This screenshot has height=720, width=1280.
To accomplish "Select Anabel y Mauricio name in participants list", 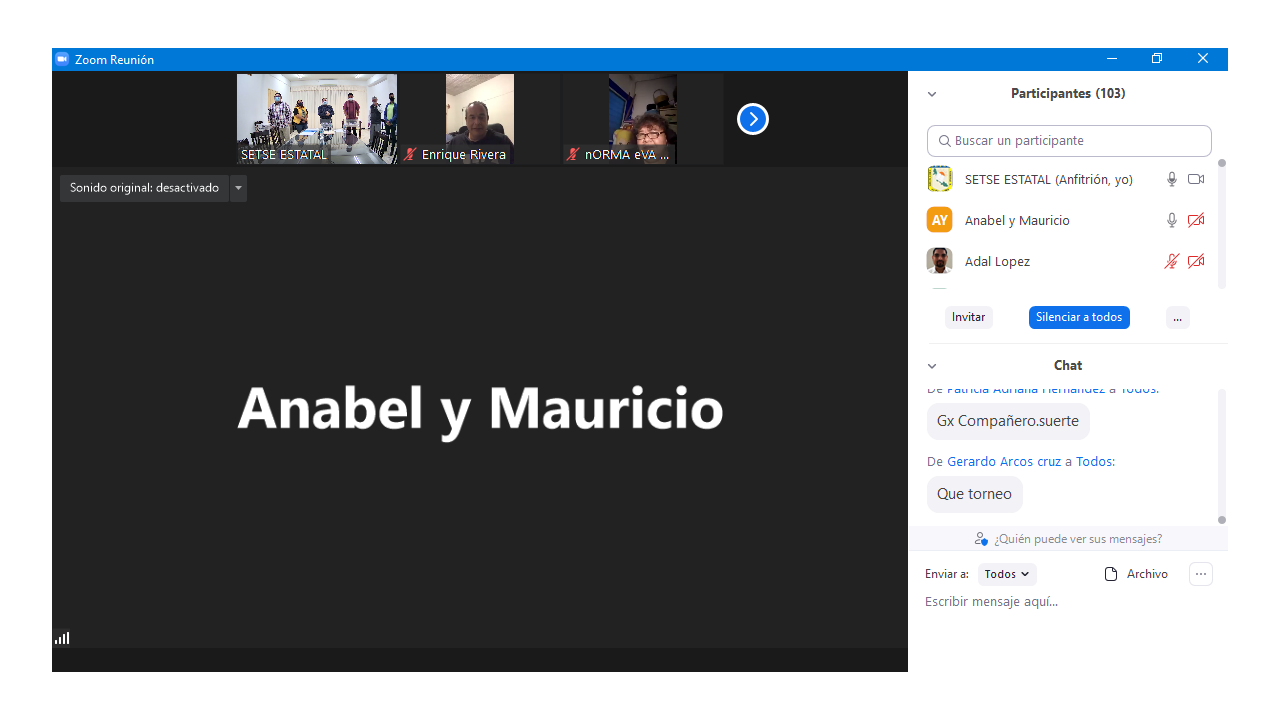I will (x=1017, y=220).
